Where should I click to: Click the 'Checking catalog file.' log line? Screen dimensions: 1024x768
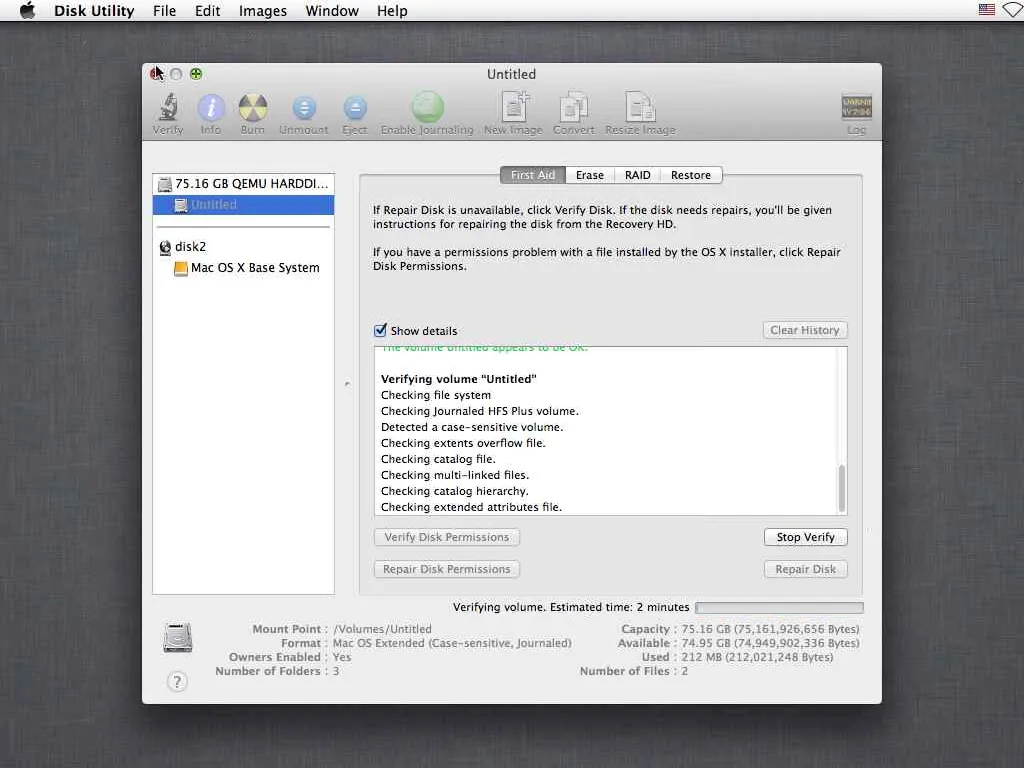coord(438,459)
